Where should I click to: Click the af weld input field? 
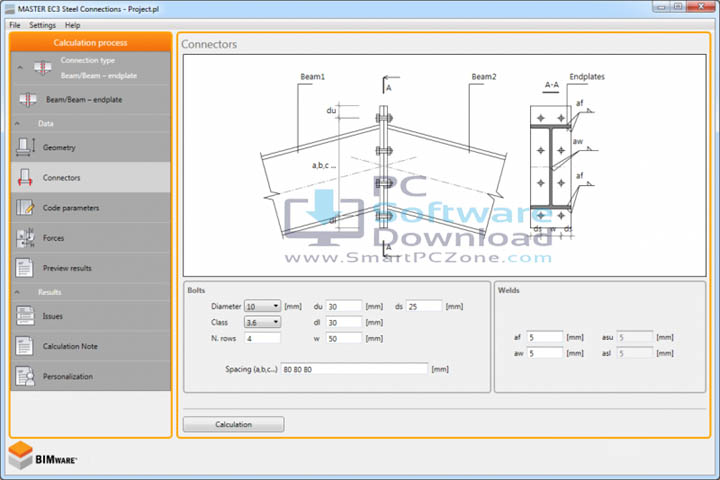click(x=545, y=337)
